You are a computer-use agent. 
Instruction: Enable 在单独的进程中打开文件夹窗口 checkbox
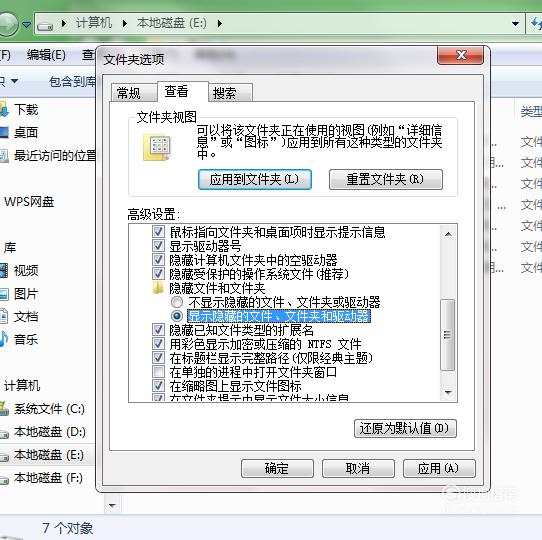pyautogui.click(x=158, y=372)
